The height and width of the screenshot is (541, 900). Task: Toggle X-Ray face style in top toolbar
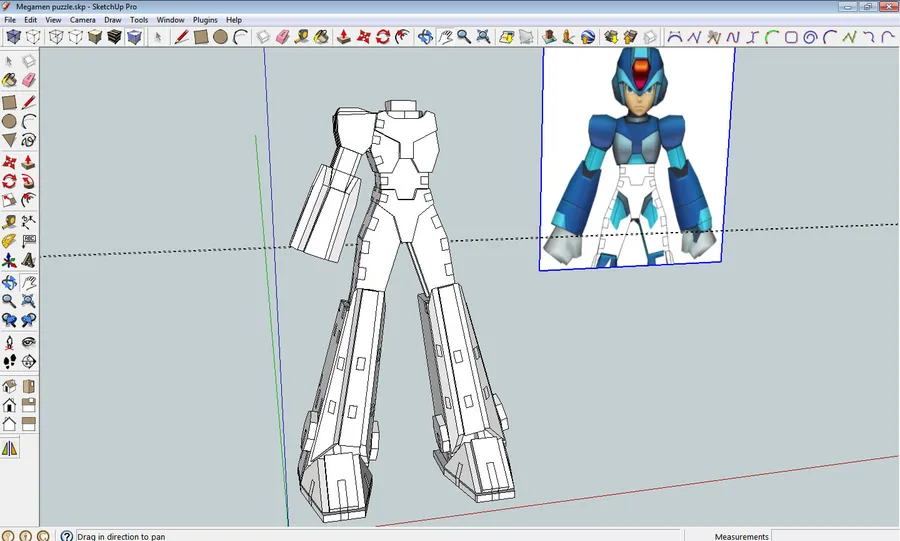(13, 37)
